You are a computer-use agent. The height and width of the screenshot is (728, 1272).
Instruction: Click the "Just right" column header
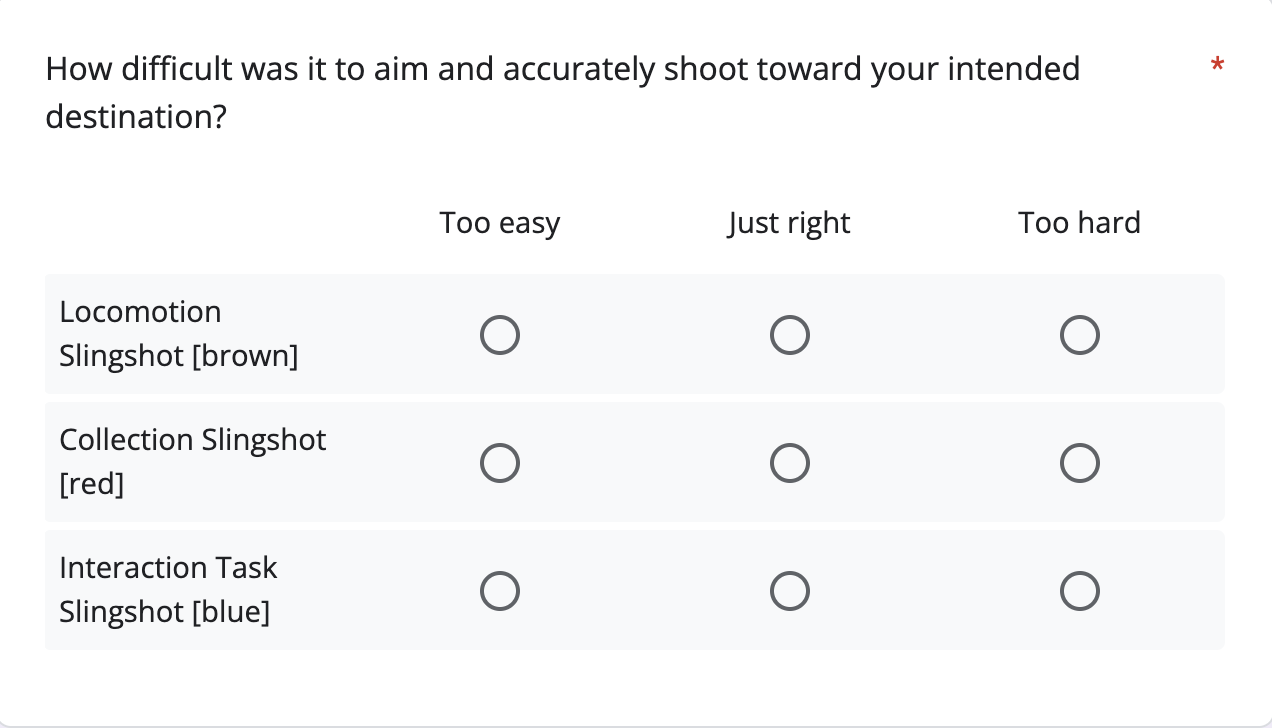point(790,222)
